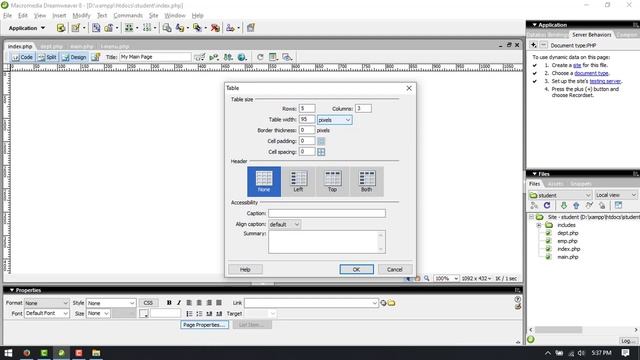The height and width of the screenshot is (360, 640).
Task: Select the None header option
Action: click(264, 181)
